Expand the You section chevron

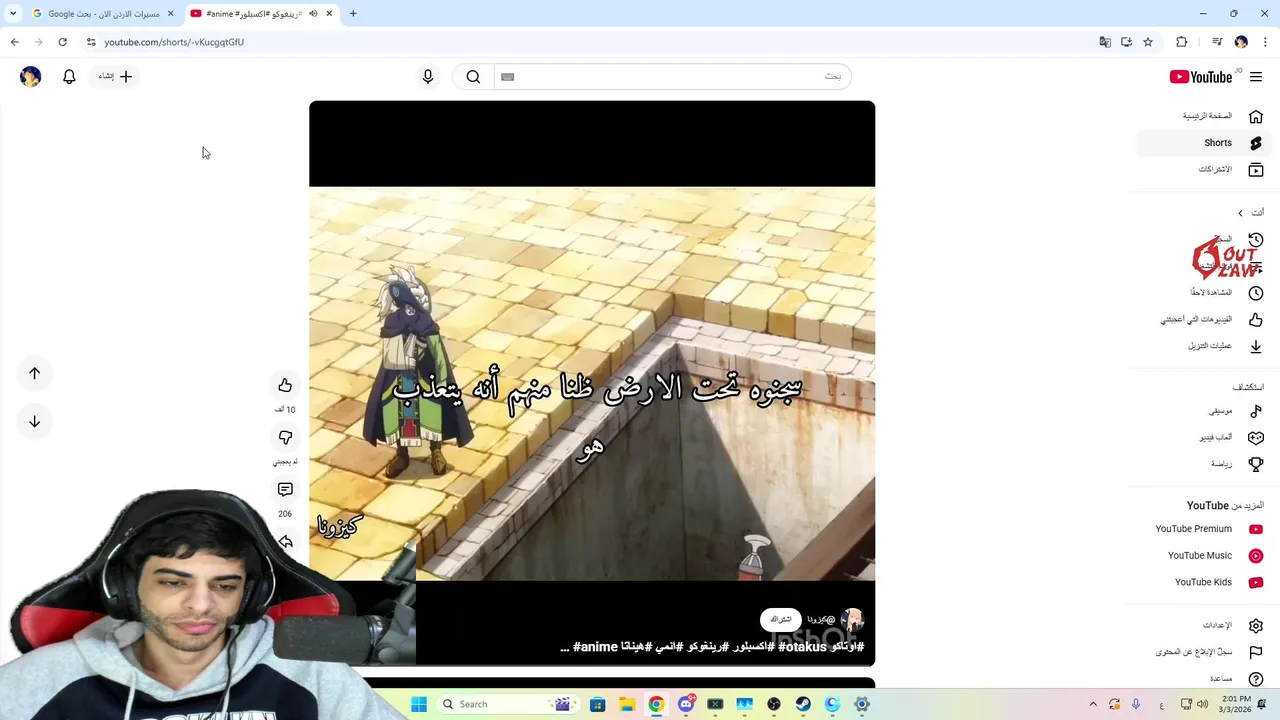(x=1241, y=213)
